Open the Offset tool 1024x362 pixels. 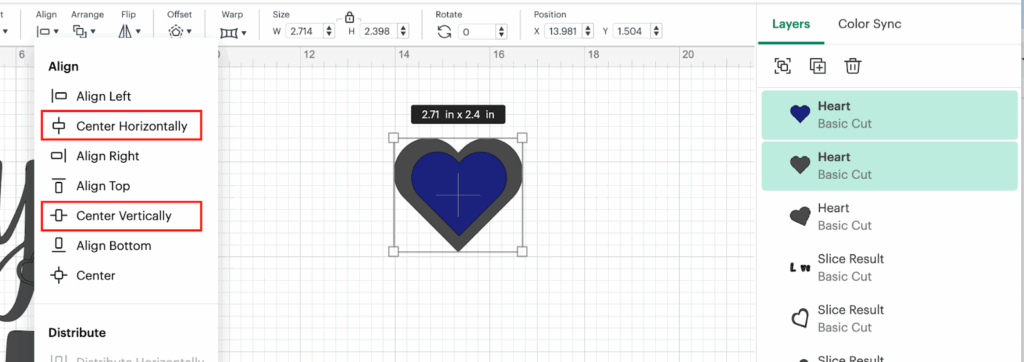tap(180, 31)
